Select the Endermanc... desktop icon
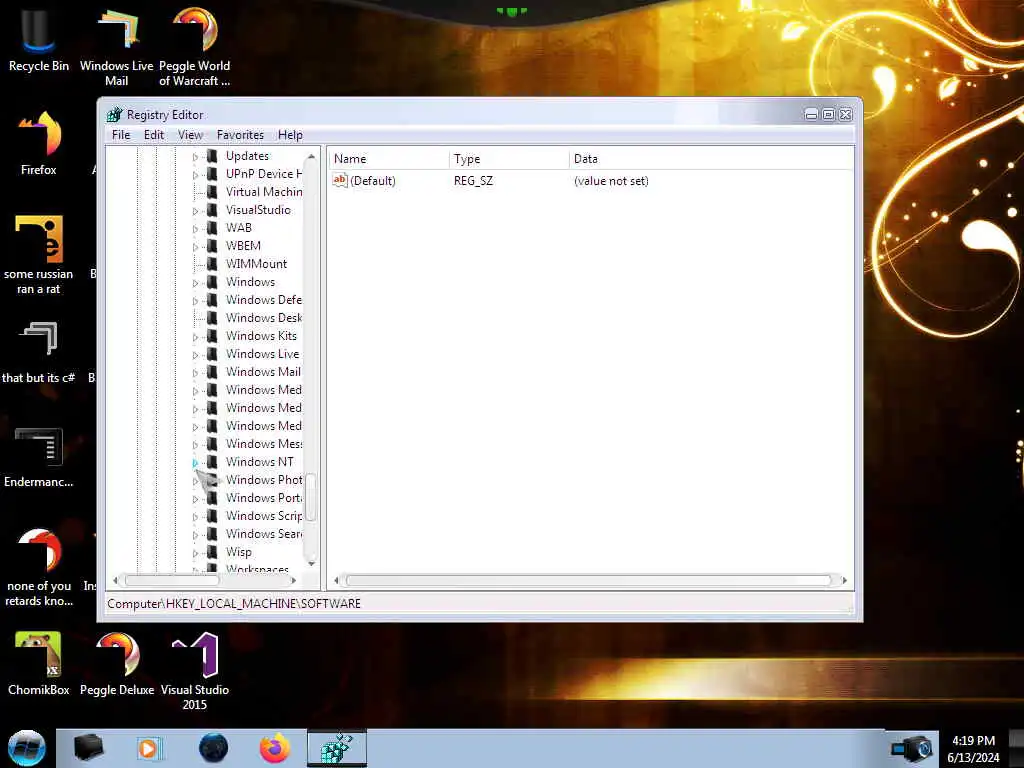Image resolution: width=1024 pixels, height=768 pixels. pos(39,457)
